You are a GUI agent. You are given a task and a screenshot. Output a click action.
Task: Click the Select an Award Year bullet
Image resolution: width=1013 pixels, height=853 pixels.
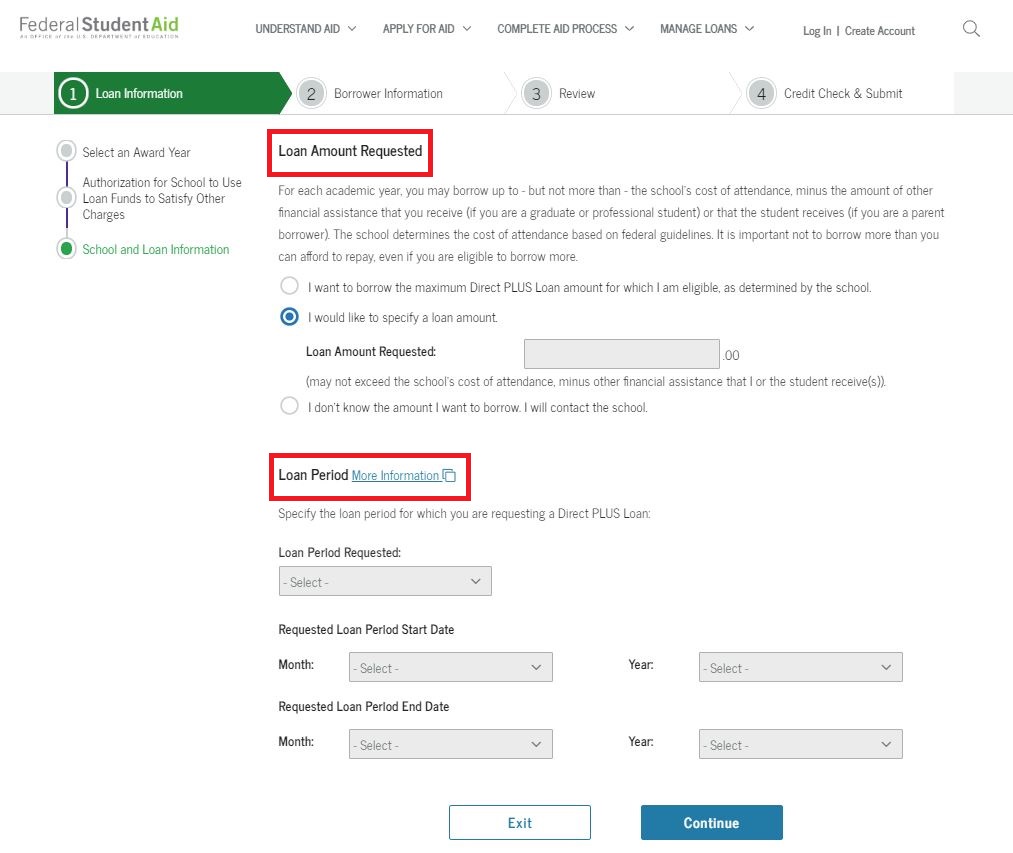(x=66, y=151)
